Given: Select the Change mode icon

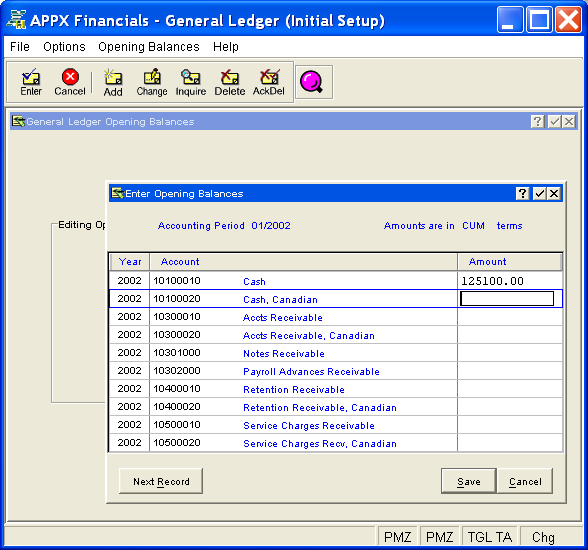Looking at the screenshot, I should click(x=152, y=82).
